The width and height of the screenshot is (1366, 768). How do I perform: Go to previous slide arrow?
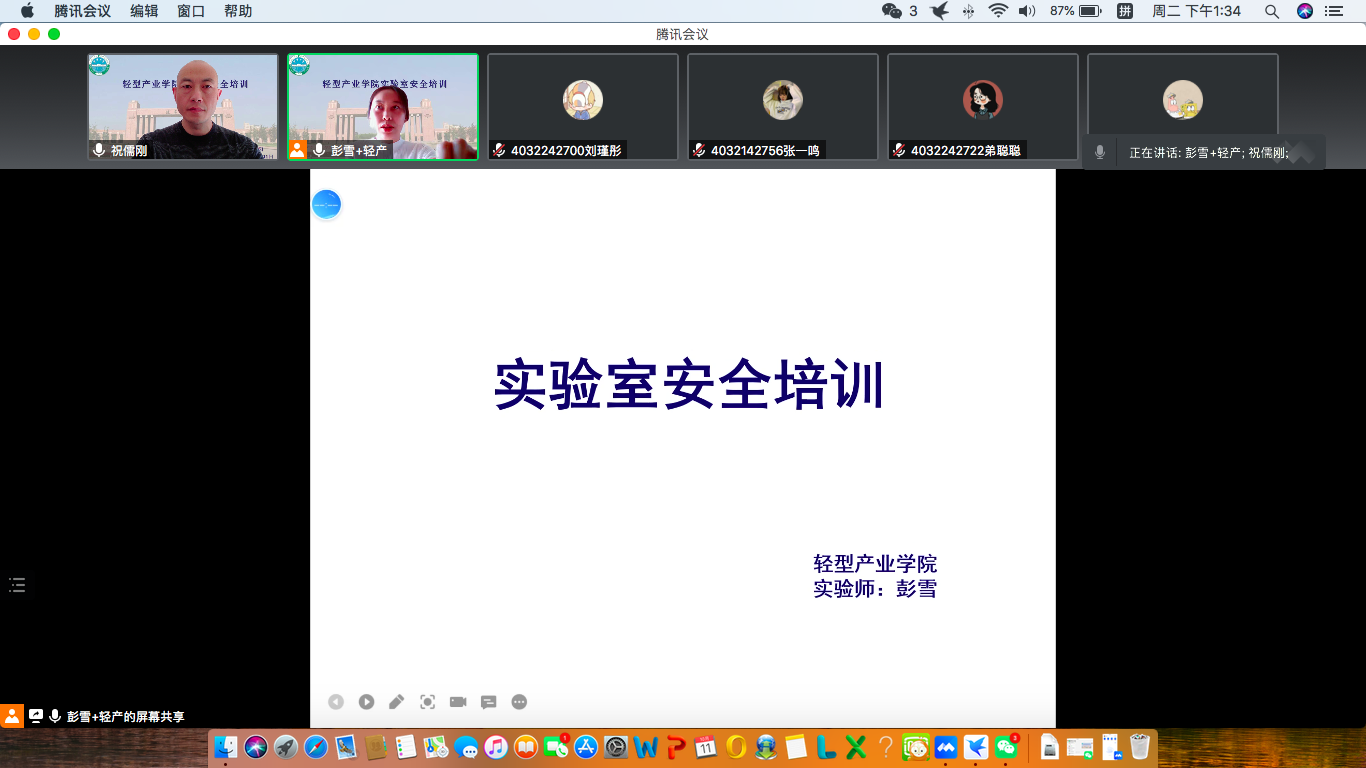(336, 702)
